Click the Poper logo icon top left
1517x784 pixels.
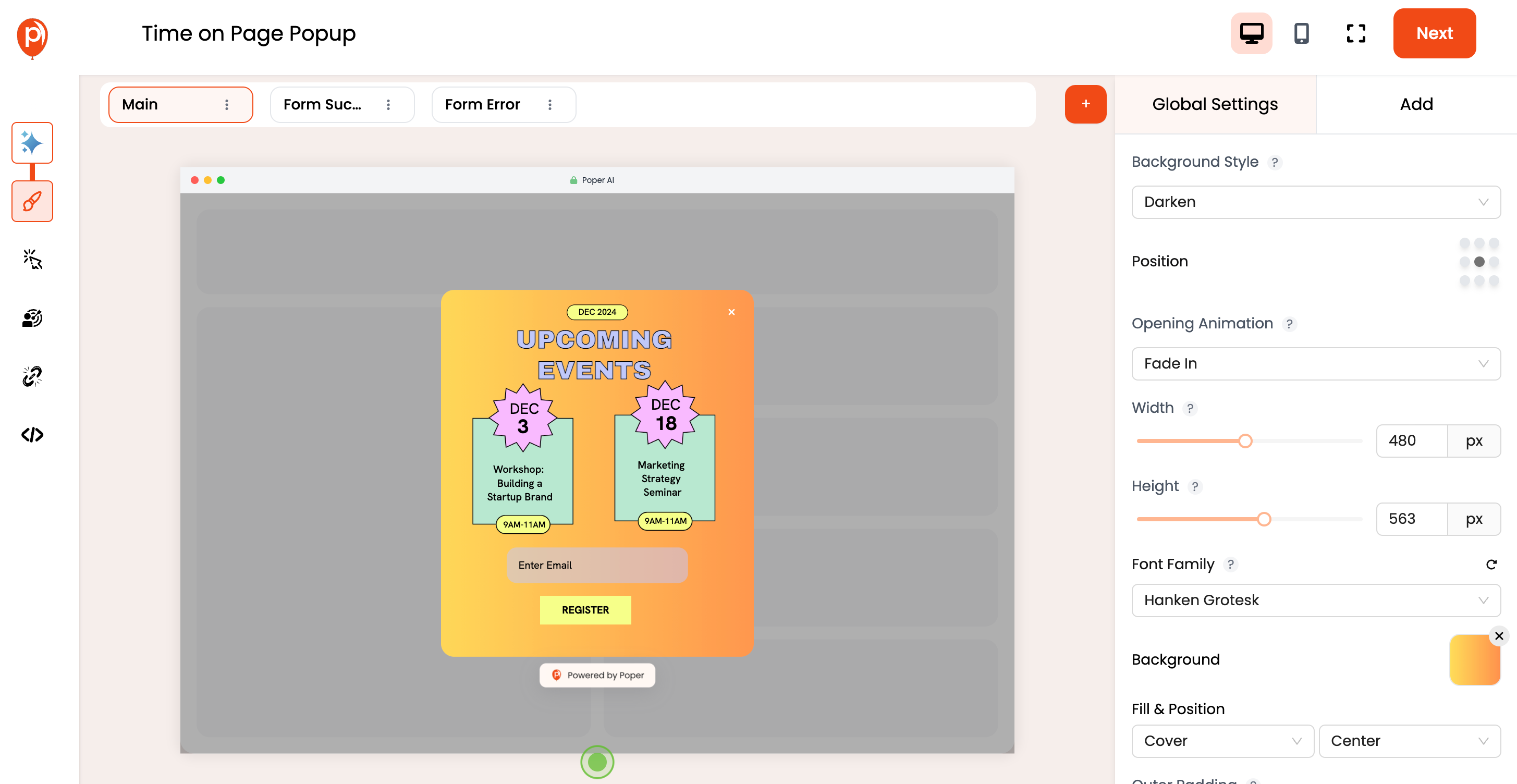coord(30,33)
